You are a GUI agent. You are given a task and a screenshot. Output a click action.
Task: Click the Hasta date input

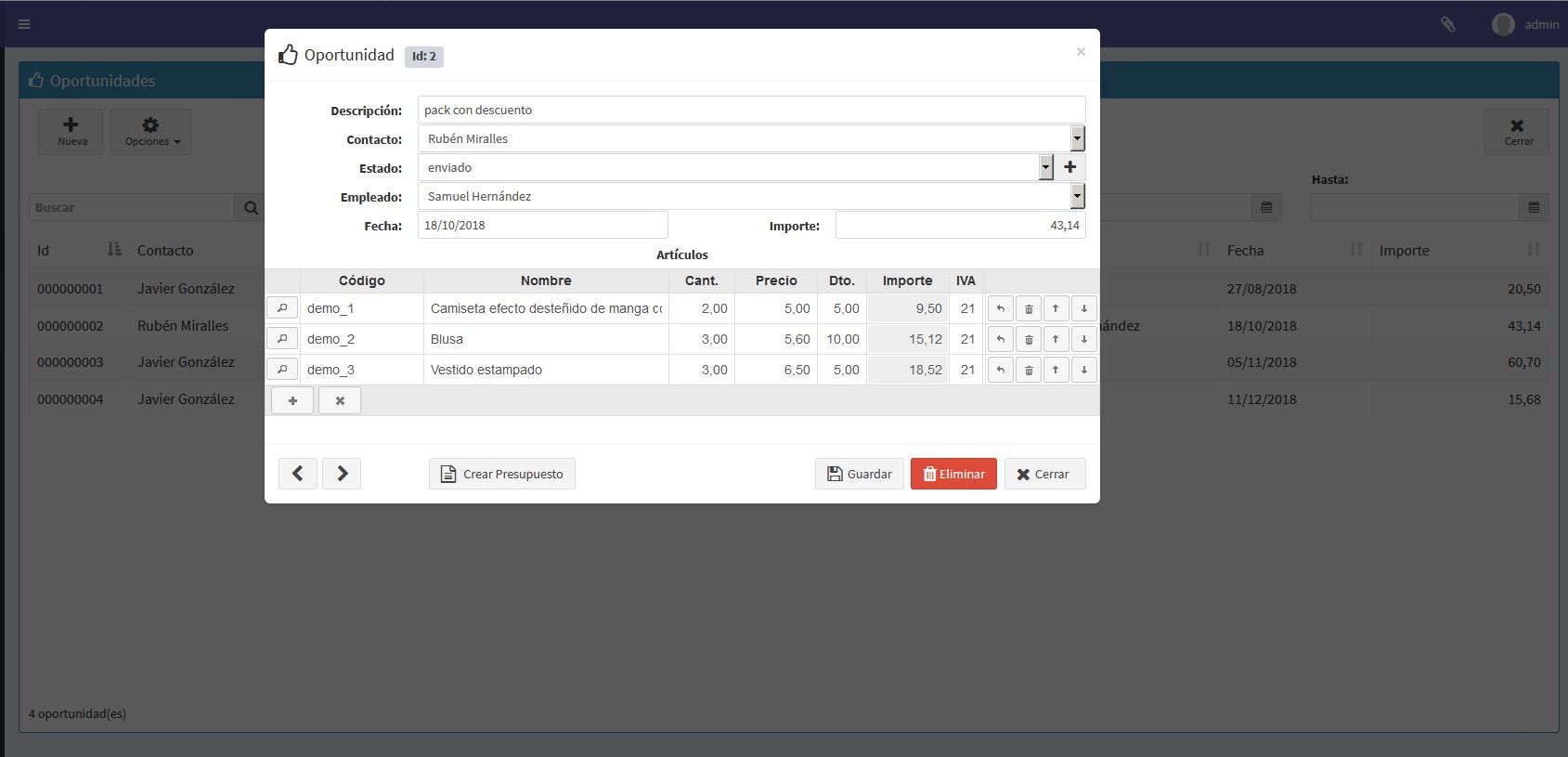1415,207
